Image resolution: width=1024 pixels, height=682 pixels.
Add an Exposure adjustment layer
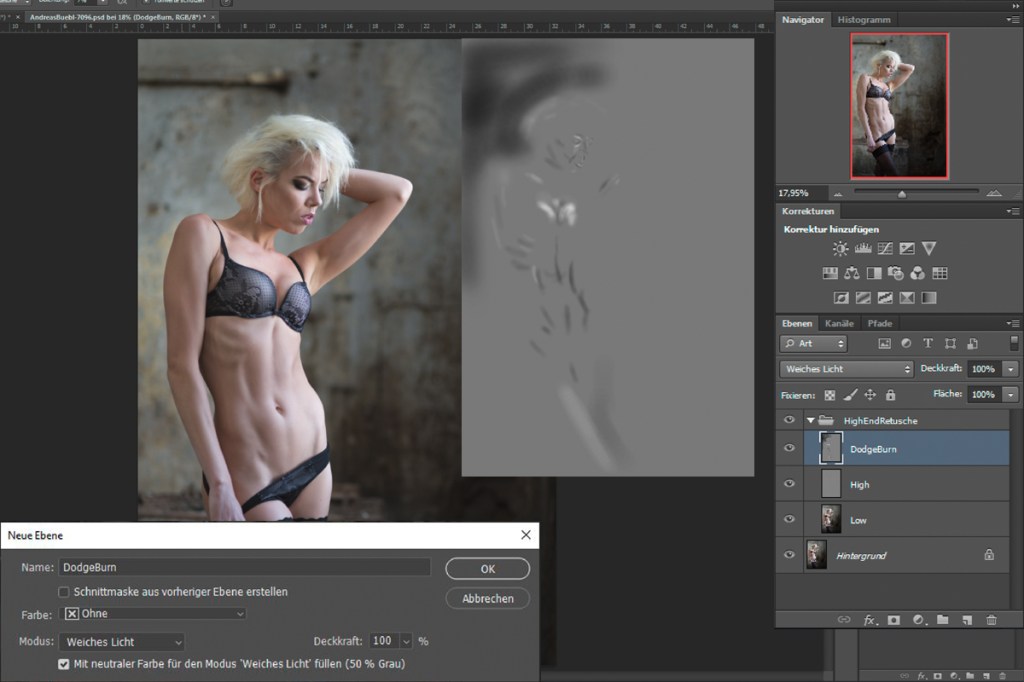(x=906, y=248)
